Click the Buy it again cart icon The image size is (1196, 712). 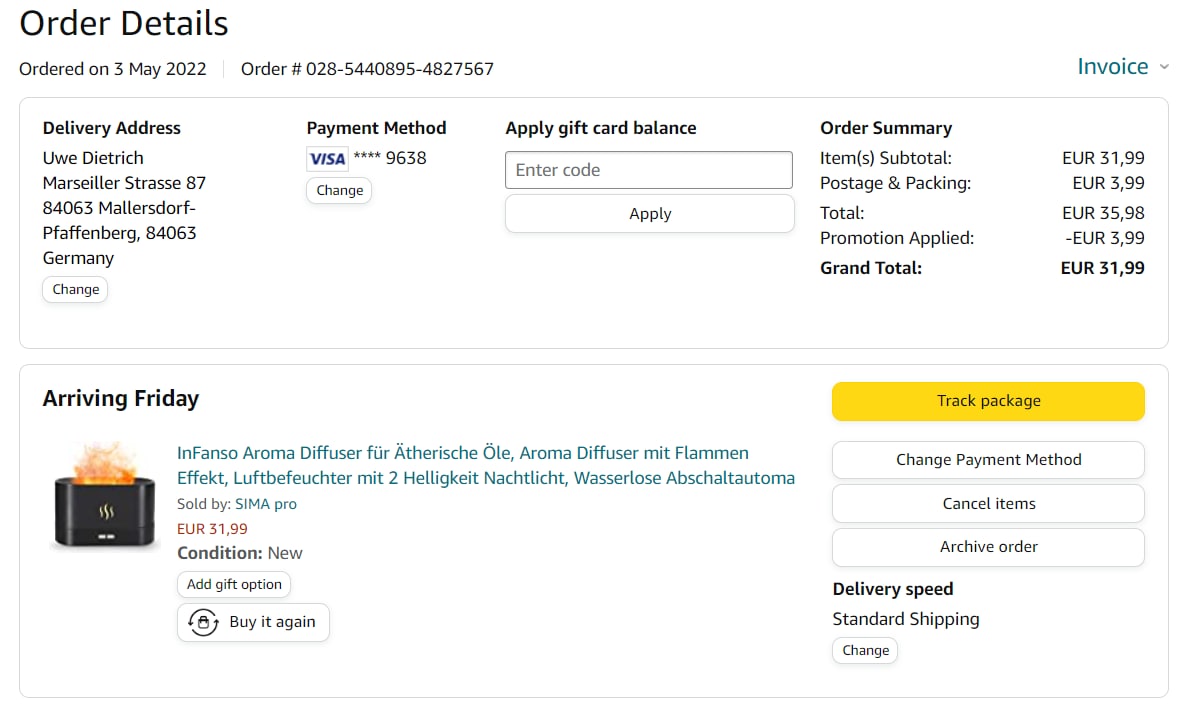[x=204, y=622]
